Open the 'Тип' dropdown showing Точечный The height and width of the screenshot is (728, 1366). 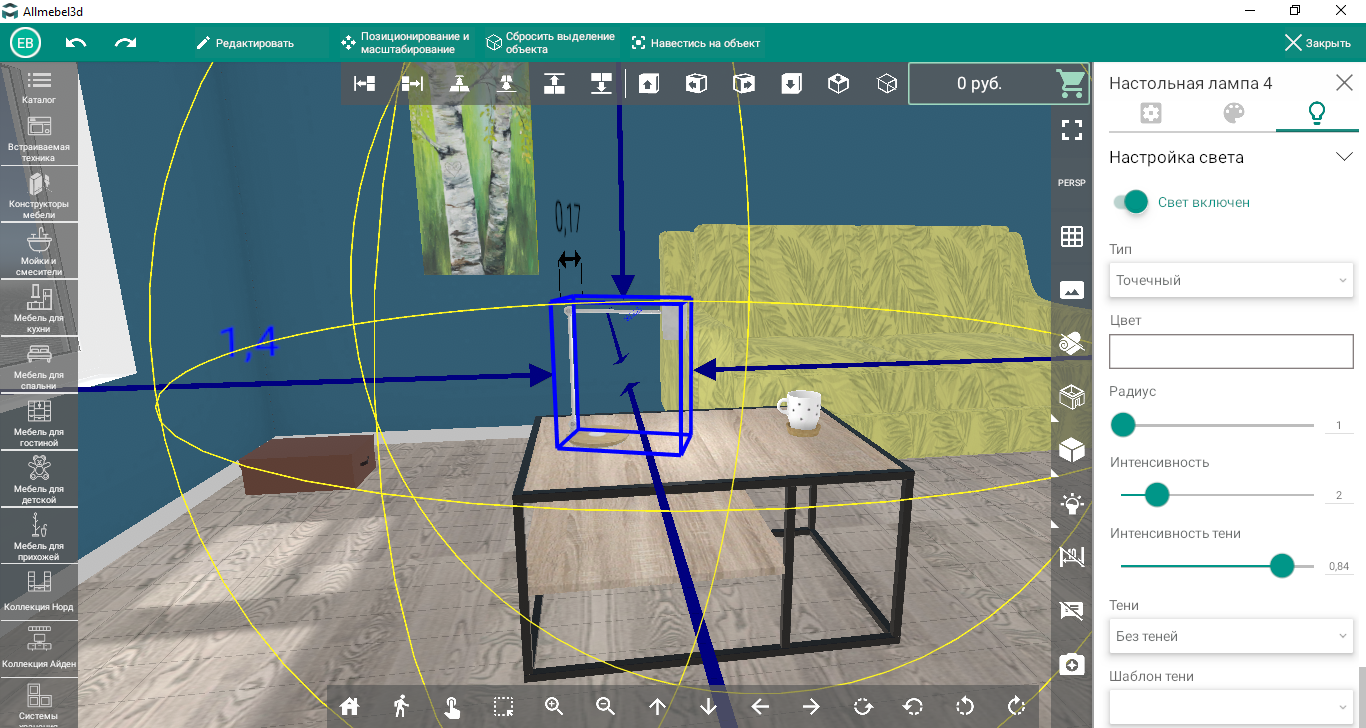click(x=1231, y=280)
